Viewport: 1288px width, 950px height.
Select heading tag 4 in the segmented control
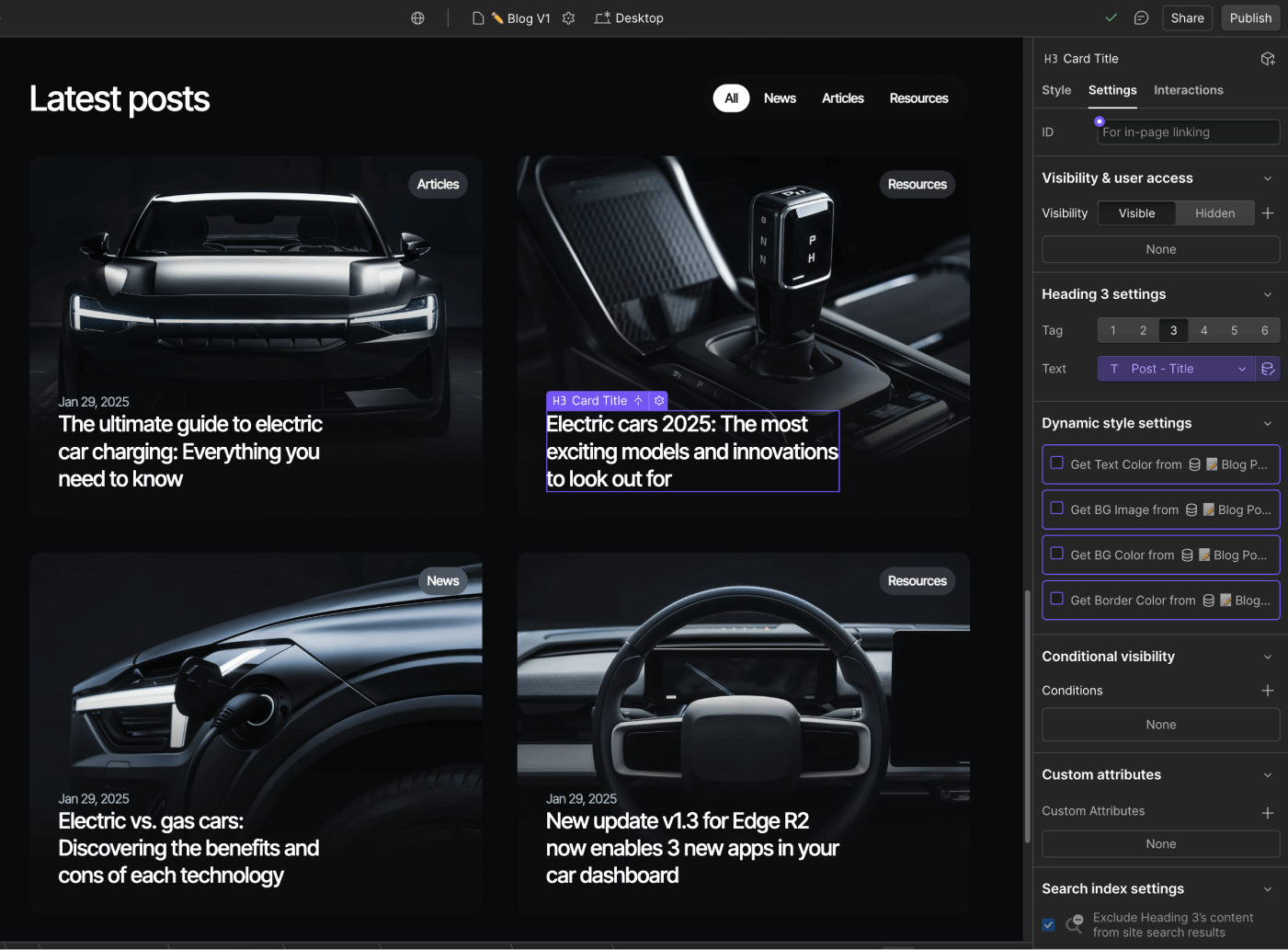coord(1203,330)
